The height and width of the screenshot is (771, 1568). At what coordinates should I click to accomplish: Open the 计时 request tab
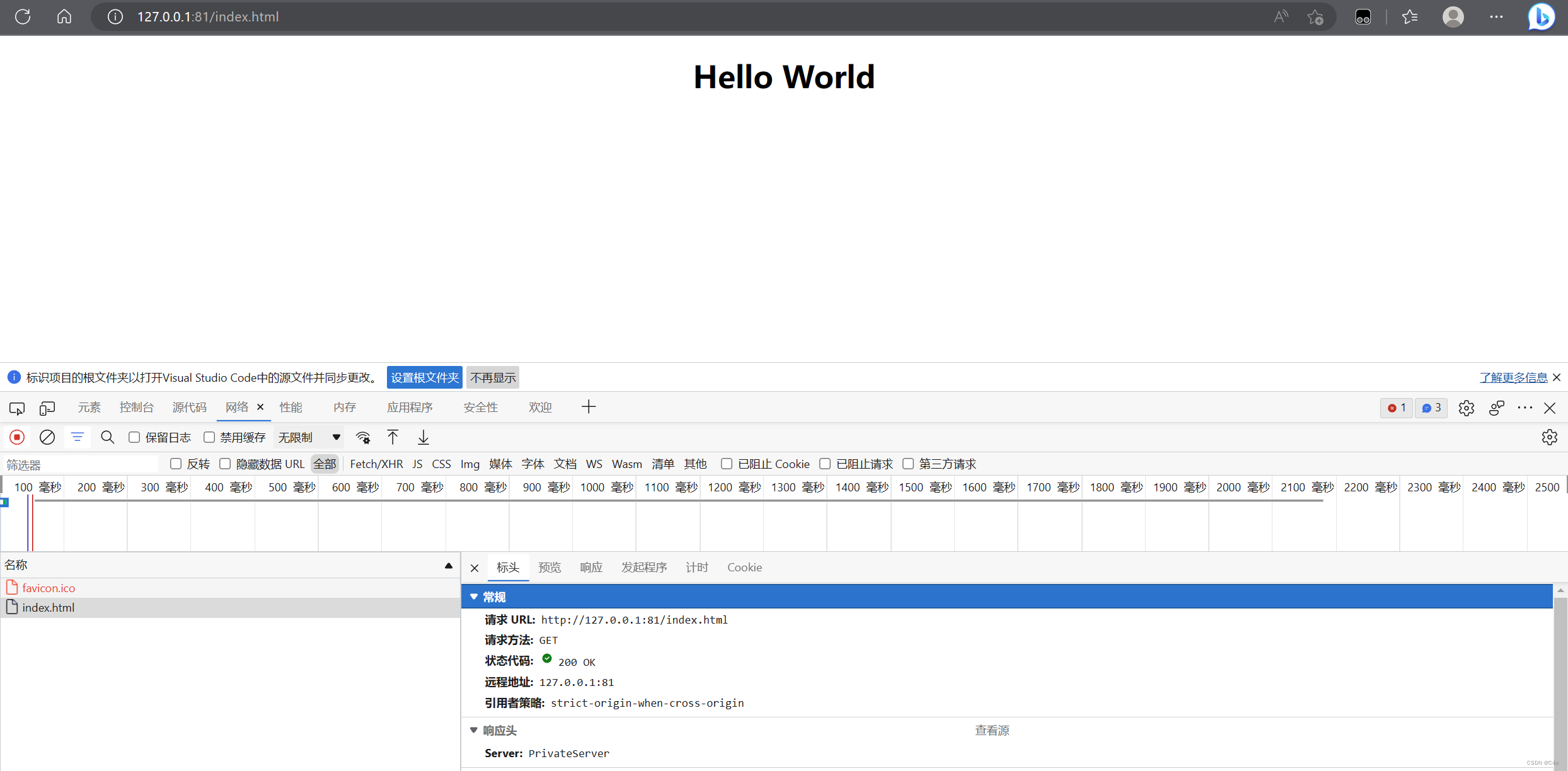tap(697, 568)
